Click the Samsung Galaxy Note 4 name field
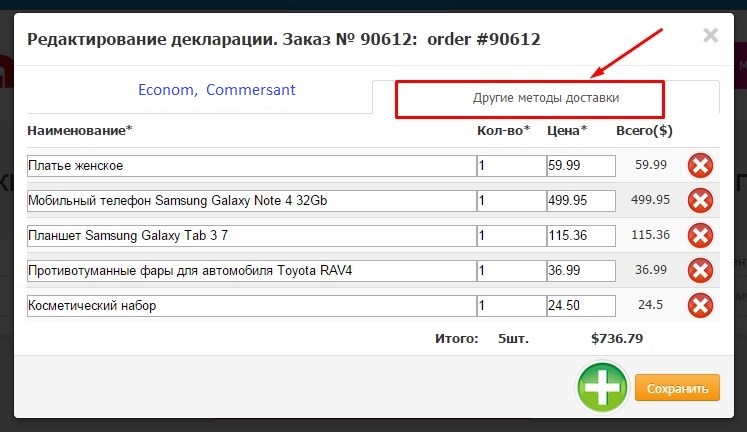747x432 pixels. [x=251, y=200]
